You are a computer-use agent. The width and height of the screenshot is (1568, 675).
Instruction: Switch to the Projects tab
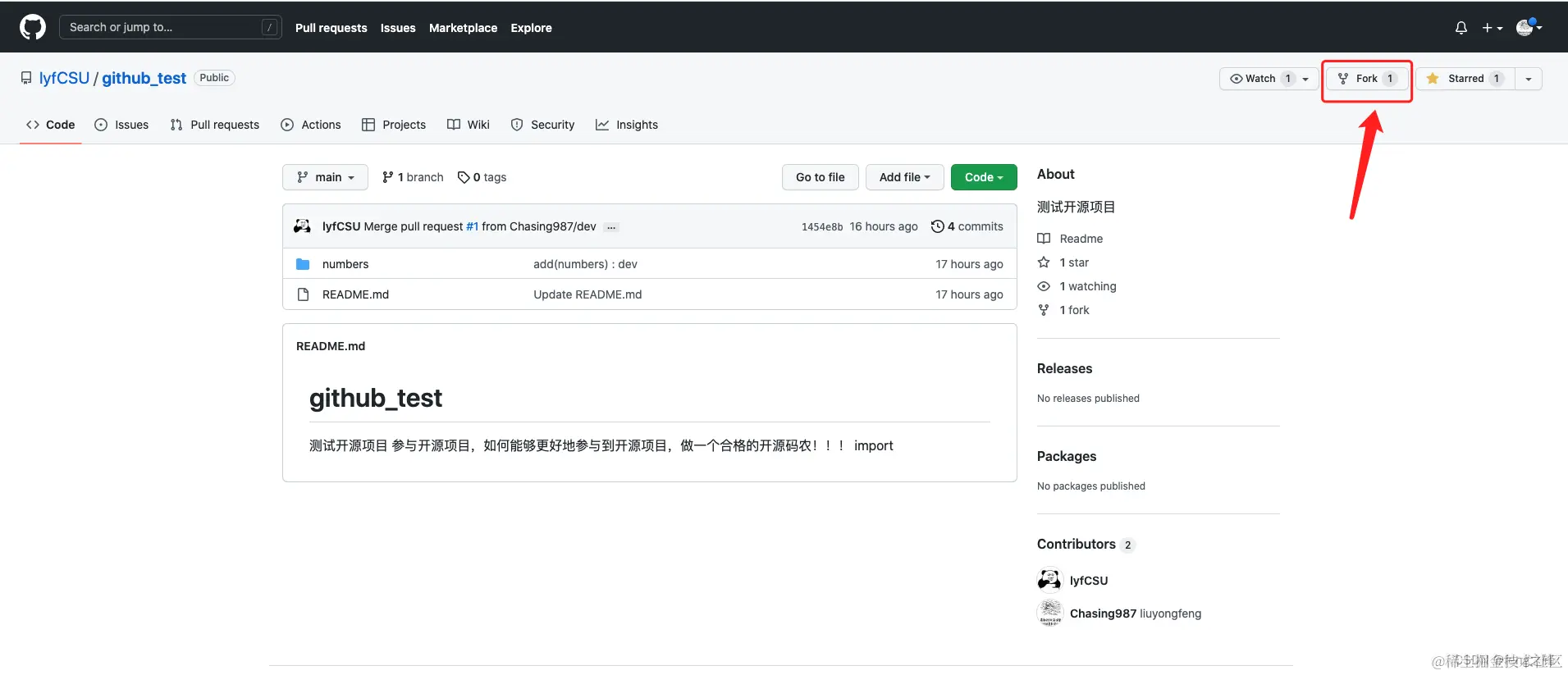[394, 125]
